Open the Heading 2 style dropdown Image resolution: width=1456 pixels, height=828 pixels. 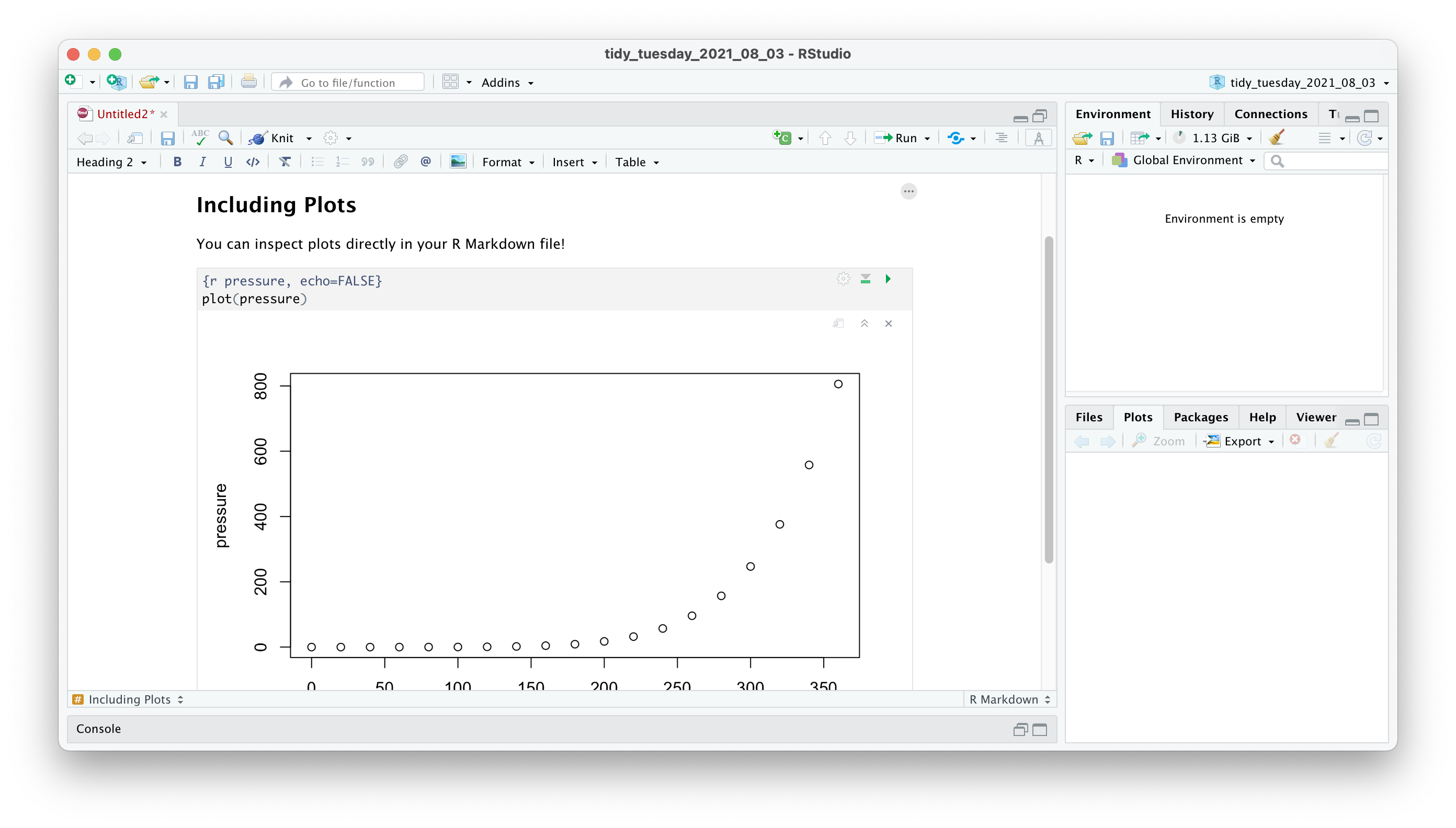(111, 162)
